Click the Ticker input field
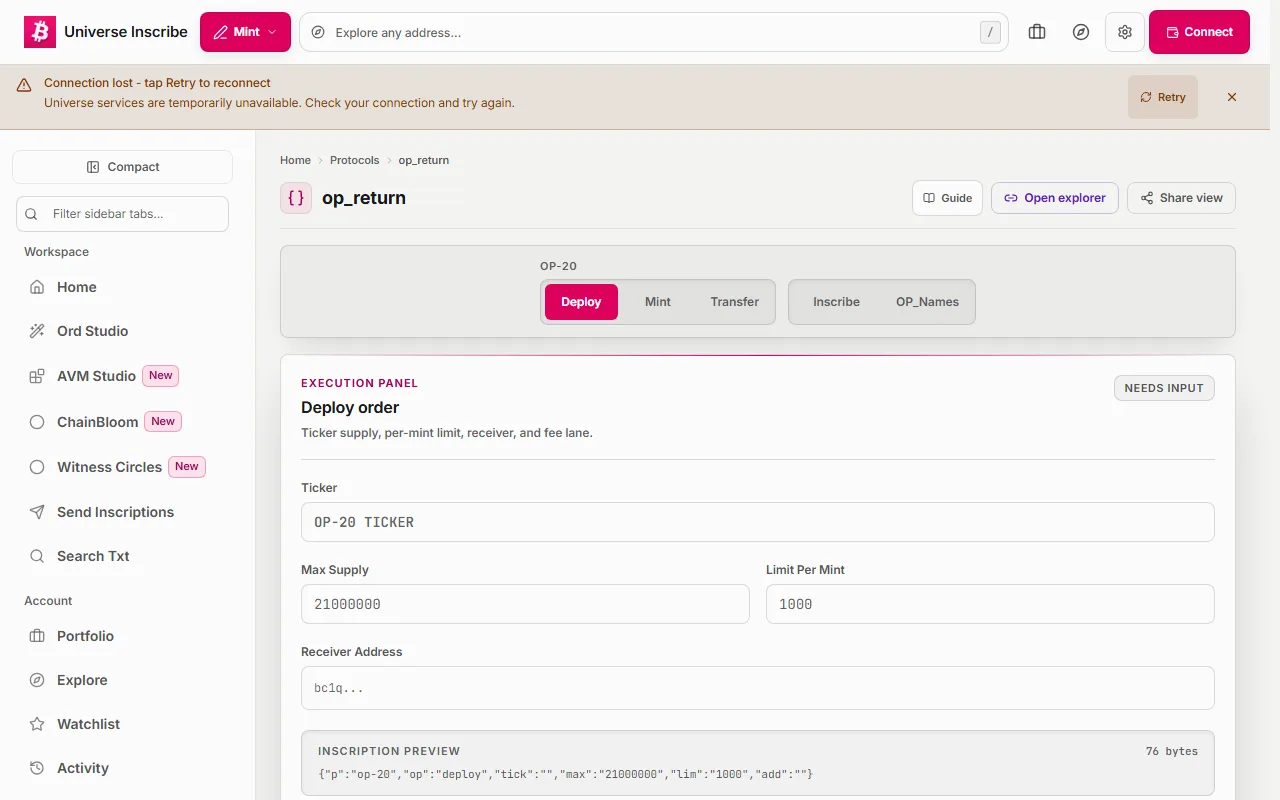The height and width of the screenshot is (800, 1280). [x=758, y=522]
